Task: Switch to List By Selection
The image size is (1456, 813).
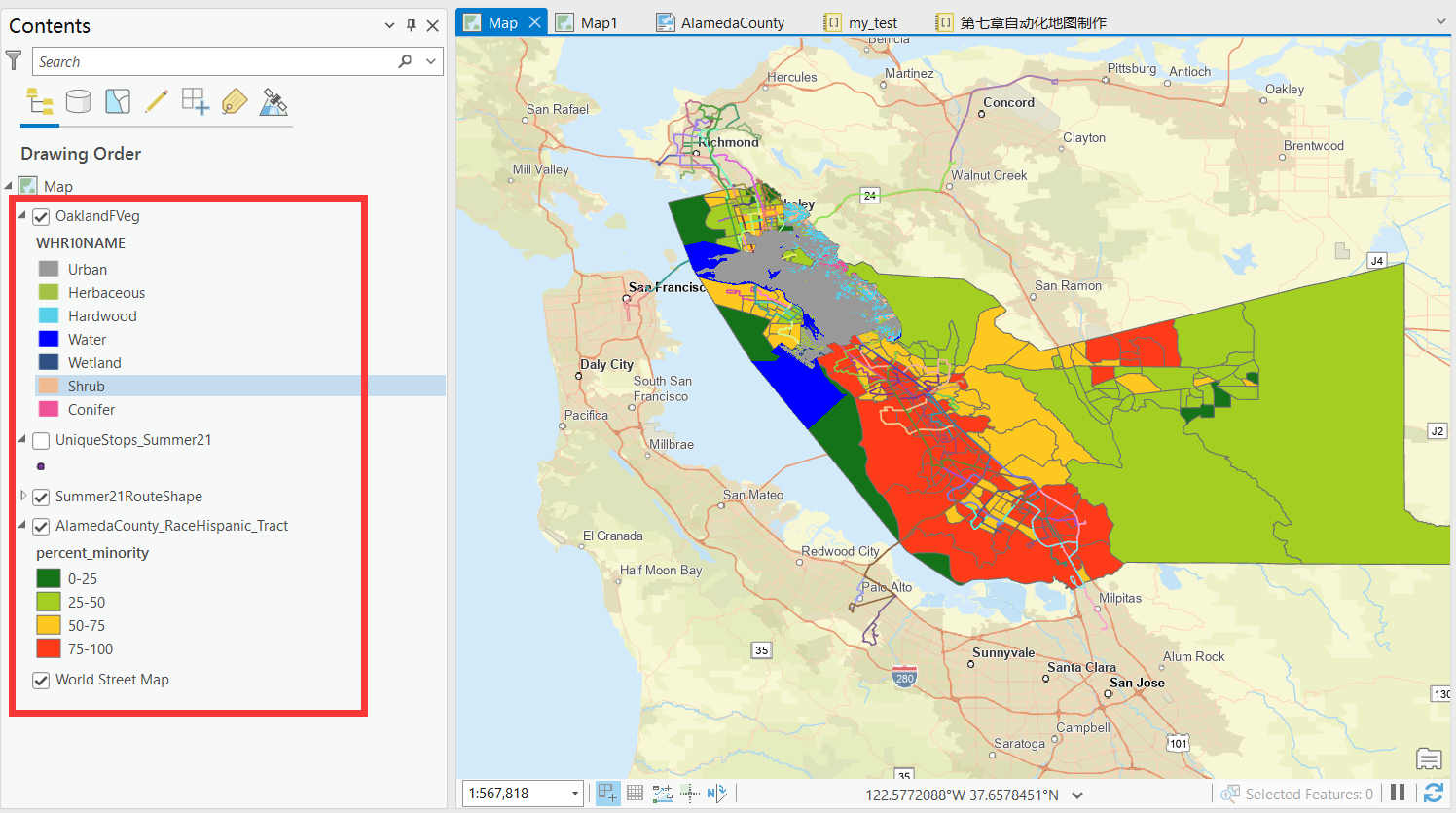Action: (x=118, y=101)
